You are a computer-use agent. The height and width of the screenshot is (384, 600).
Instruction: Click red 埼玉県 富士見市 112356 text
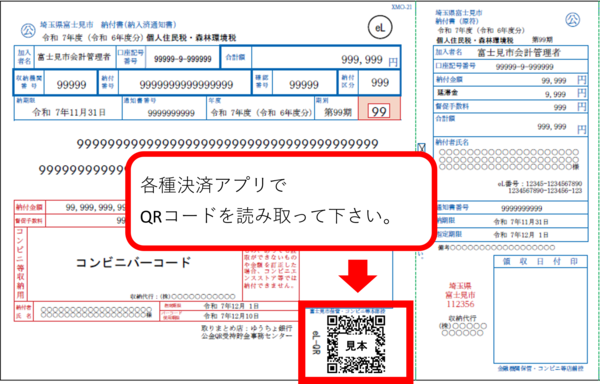[x=460, y=295]
